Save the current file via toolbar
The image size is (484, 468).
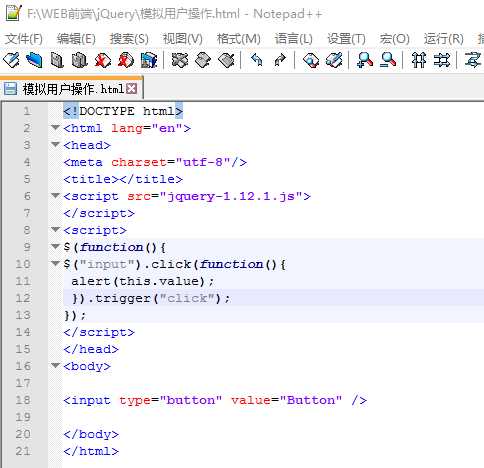coord(57,60)
